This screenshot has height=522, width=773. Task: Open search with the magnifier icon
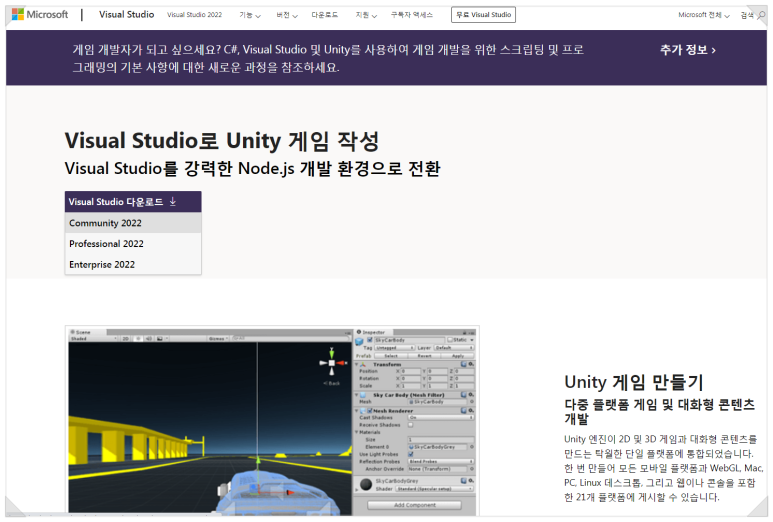point(762,15)
